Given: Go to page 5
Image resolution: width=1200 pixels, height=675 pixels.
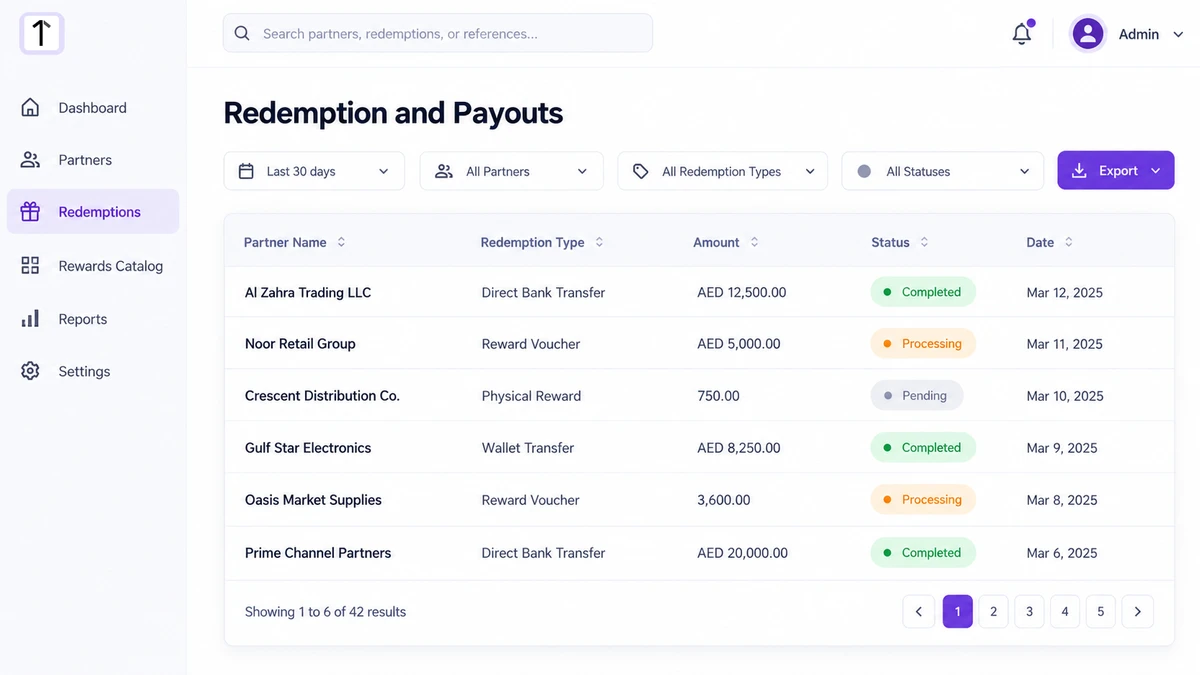Looking at the screenshot, I should [1100, 612].
